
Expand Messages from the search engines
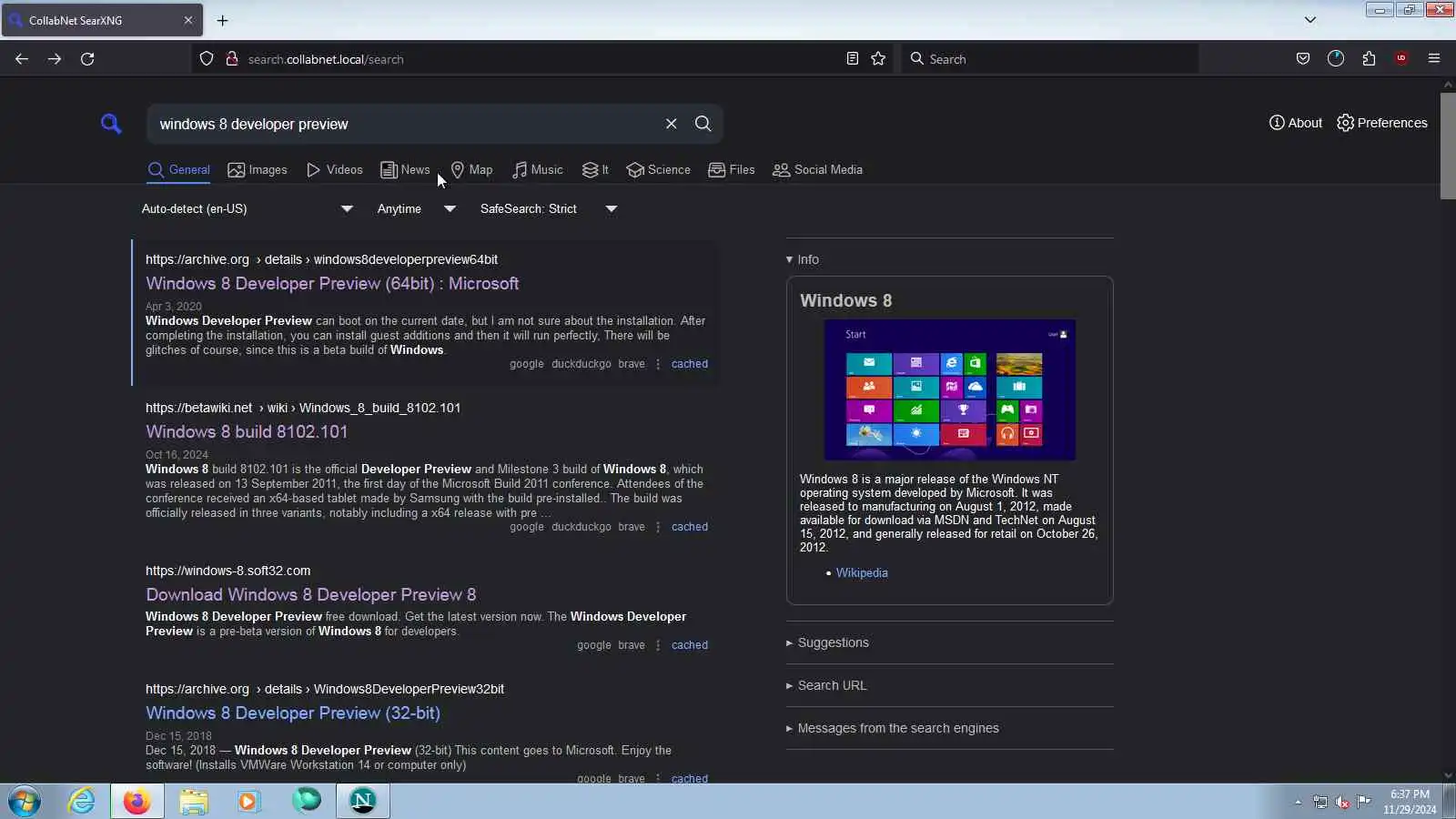[893, 729]
